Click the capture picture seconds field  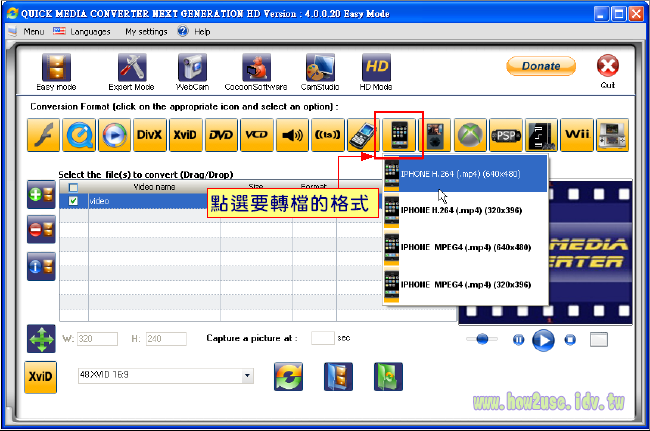pyautogui.click(x=322, y=339)
